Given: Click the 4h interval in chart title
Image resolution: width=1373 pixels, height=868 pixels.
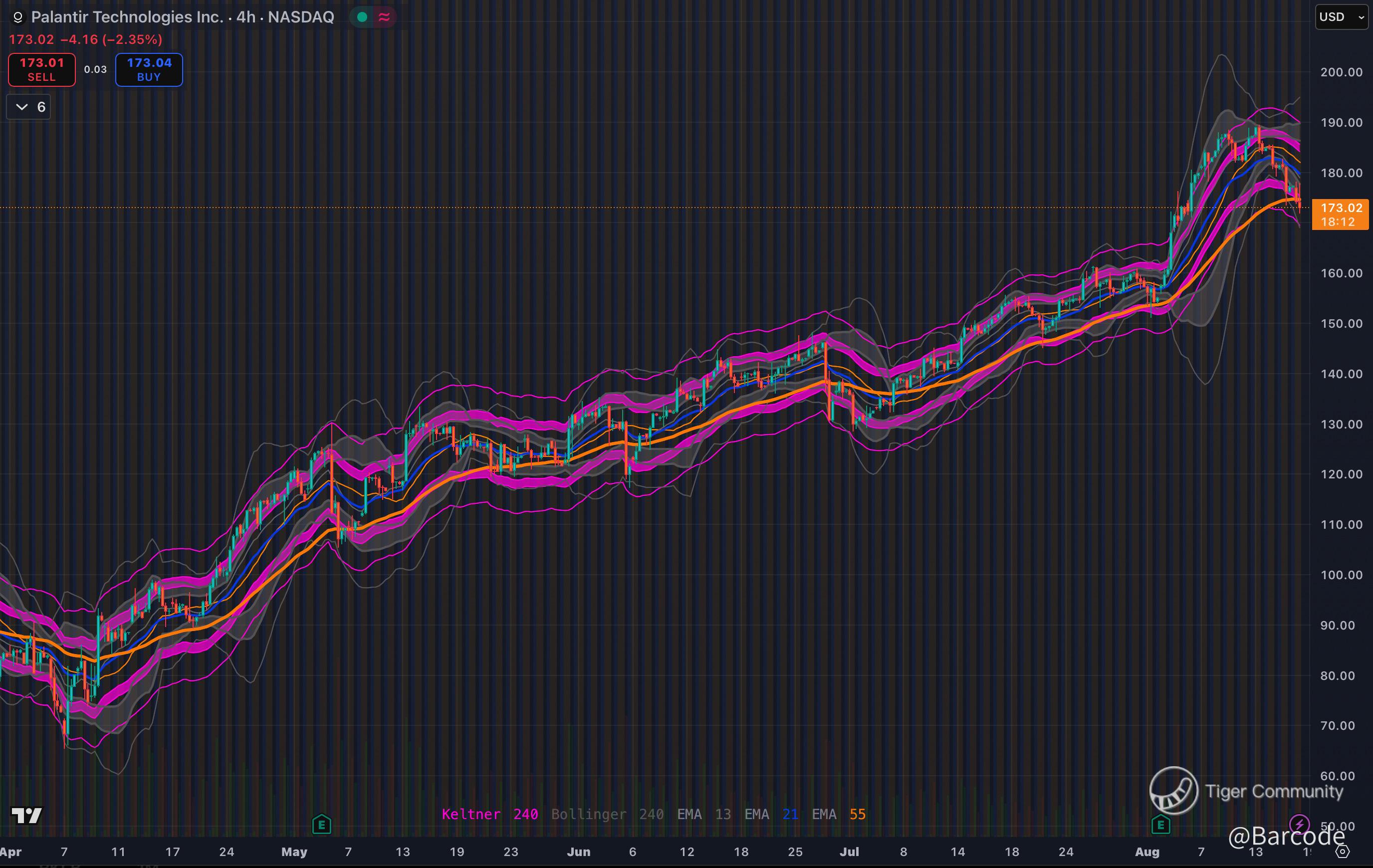Looking at the screenshot, I should point(246,17).
